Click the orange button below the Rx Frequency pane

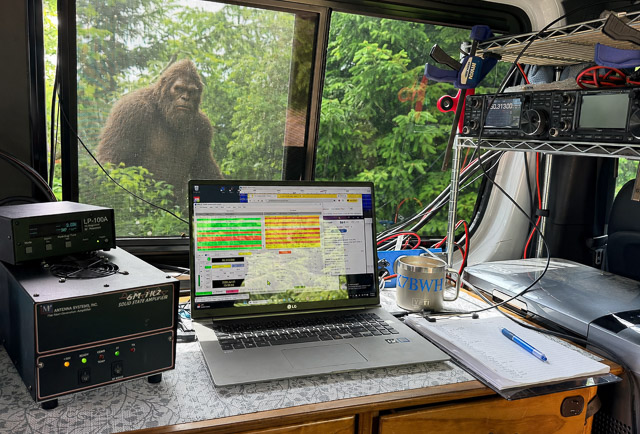click(x=285, y=252)
